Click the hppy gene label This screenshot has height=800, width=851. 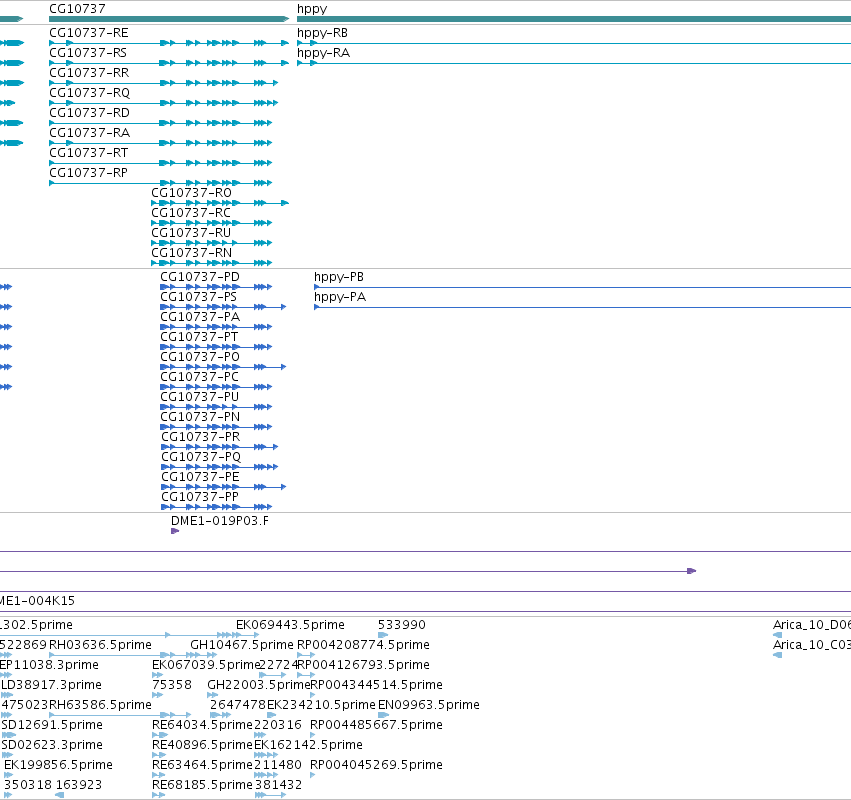312,9
